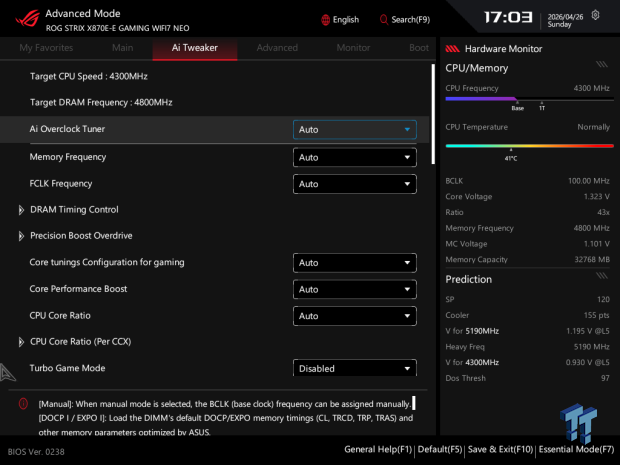
Task: Click the date 2026/04/26 Sunday
Action: (x=565, y=21)
